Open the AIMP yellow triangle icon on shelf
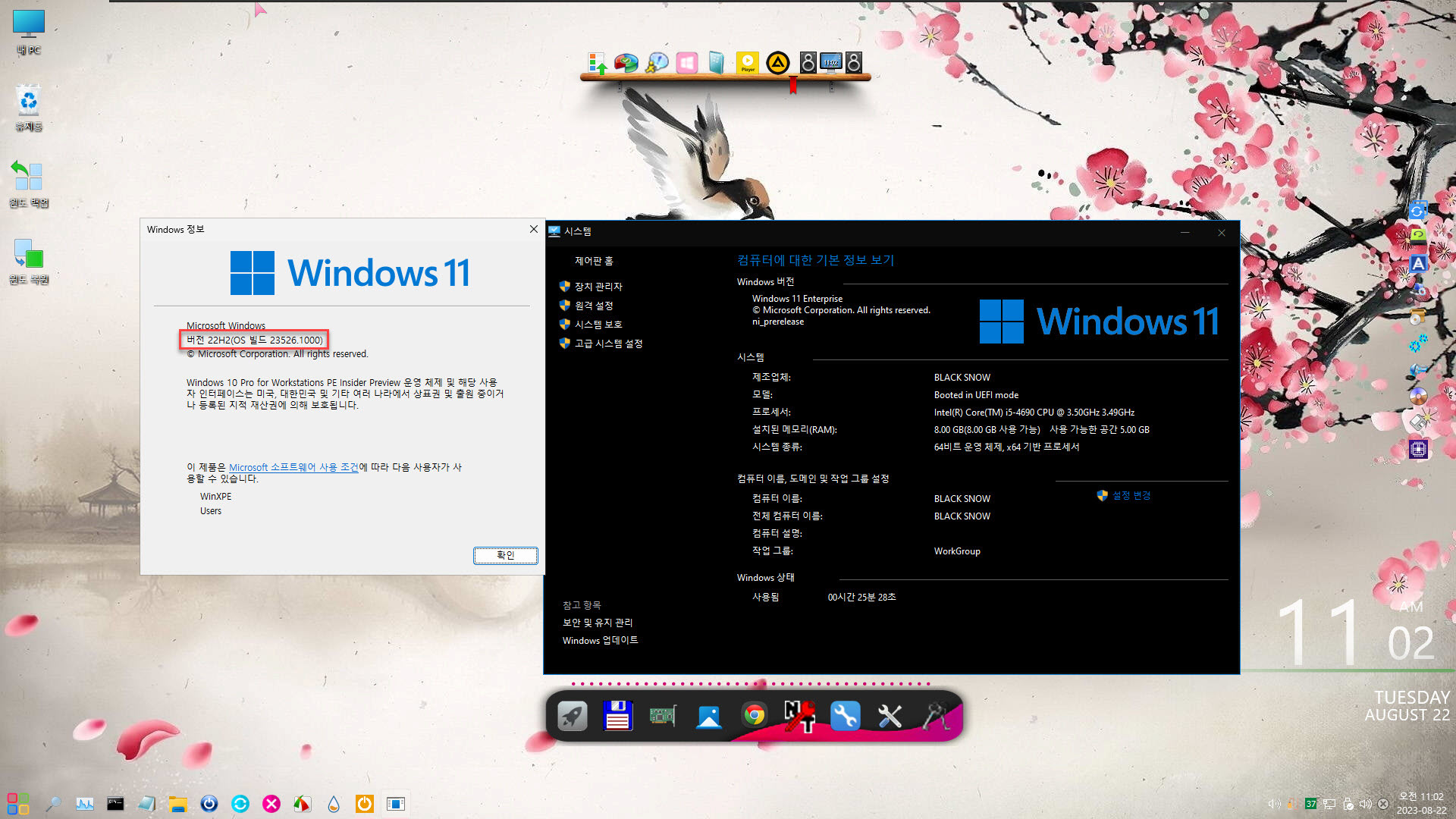 (x=777, y=63)
